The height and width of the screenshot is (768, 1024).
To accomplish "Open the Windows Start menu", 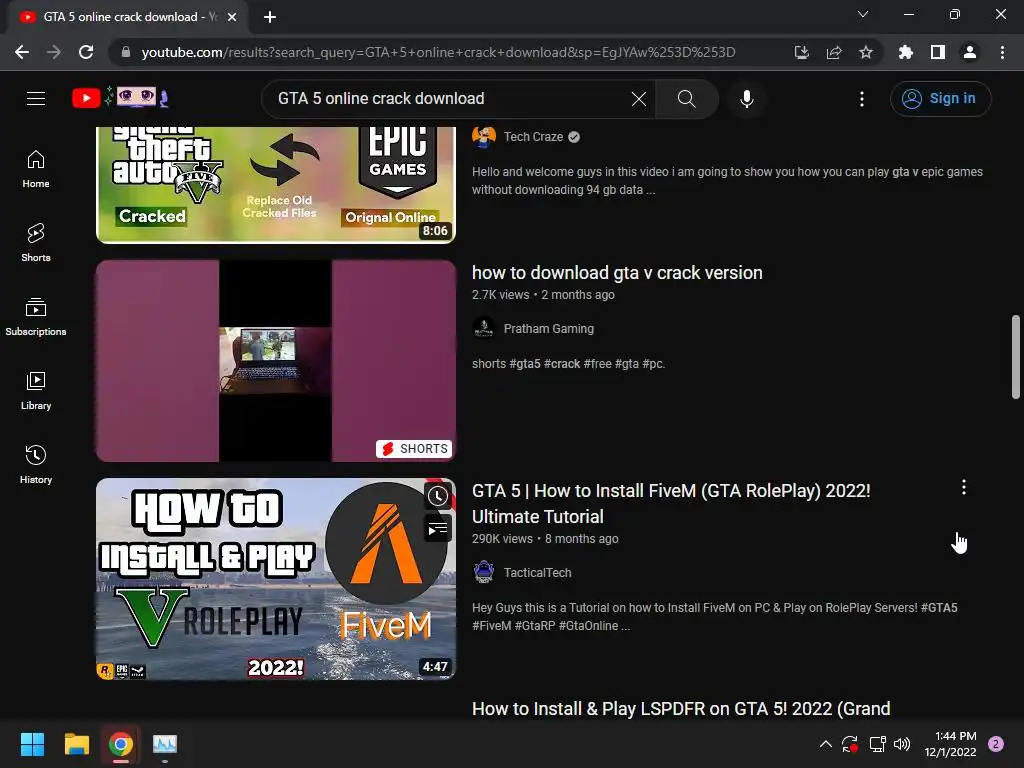I will coord(32,744).
